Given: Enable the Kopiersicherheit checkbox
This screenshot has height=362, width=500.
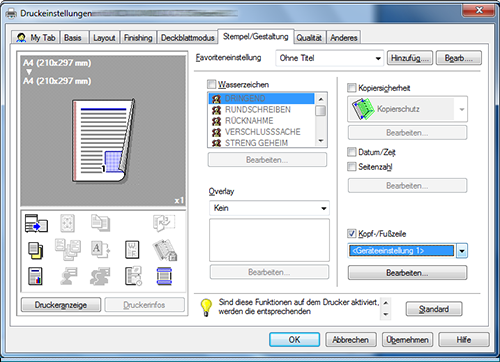Looking at the screenshot, I should (x=352, y=88).
